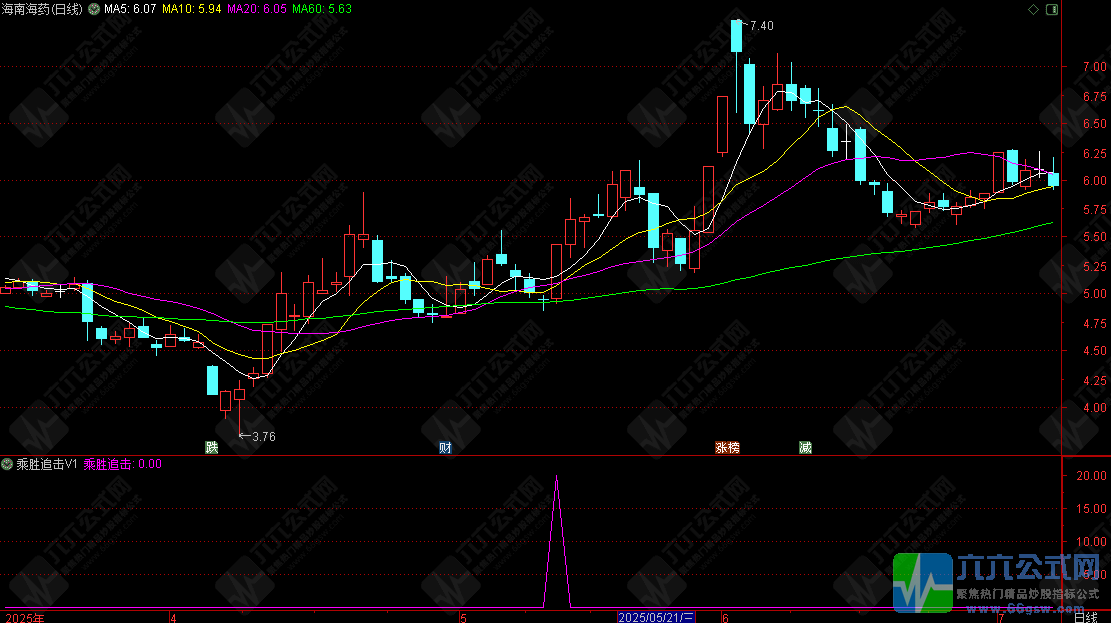Image resolution: width=1111 pixels, height=623 pixels.
Task: Select the MA60: 5.63 legend label
Action: click(x=322, y=9)
